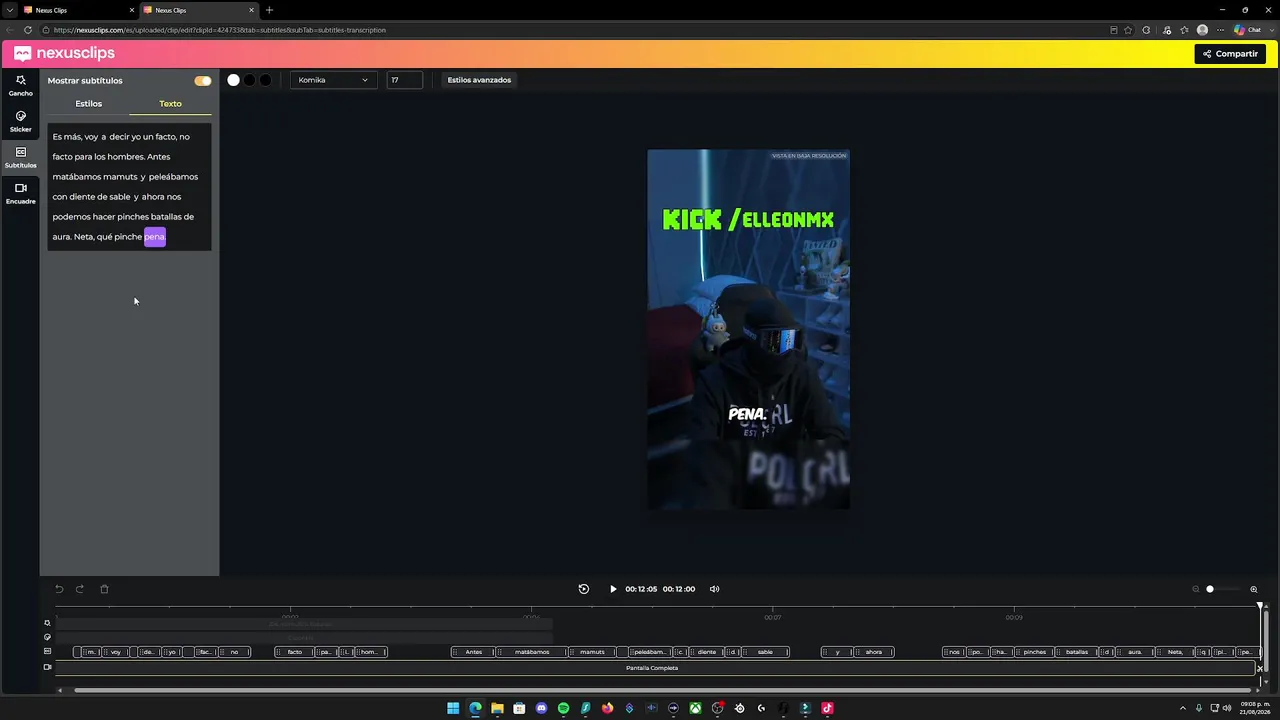Select the 'mamuts' subtitle block in timeline

point(592,652)
